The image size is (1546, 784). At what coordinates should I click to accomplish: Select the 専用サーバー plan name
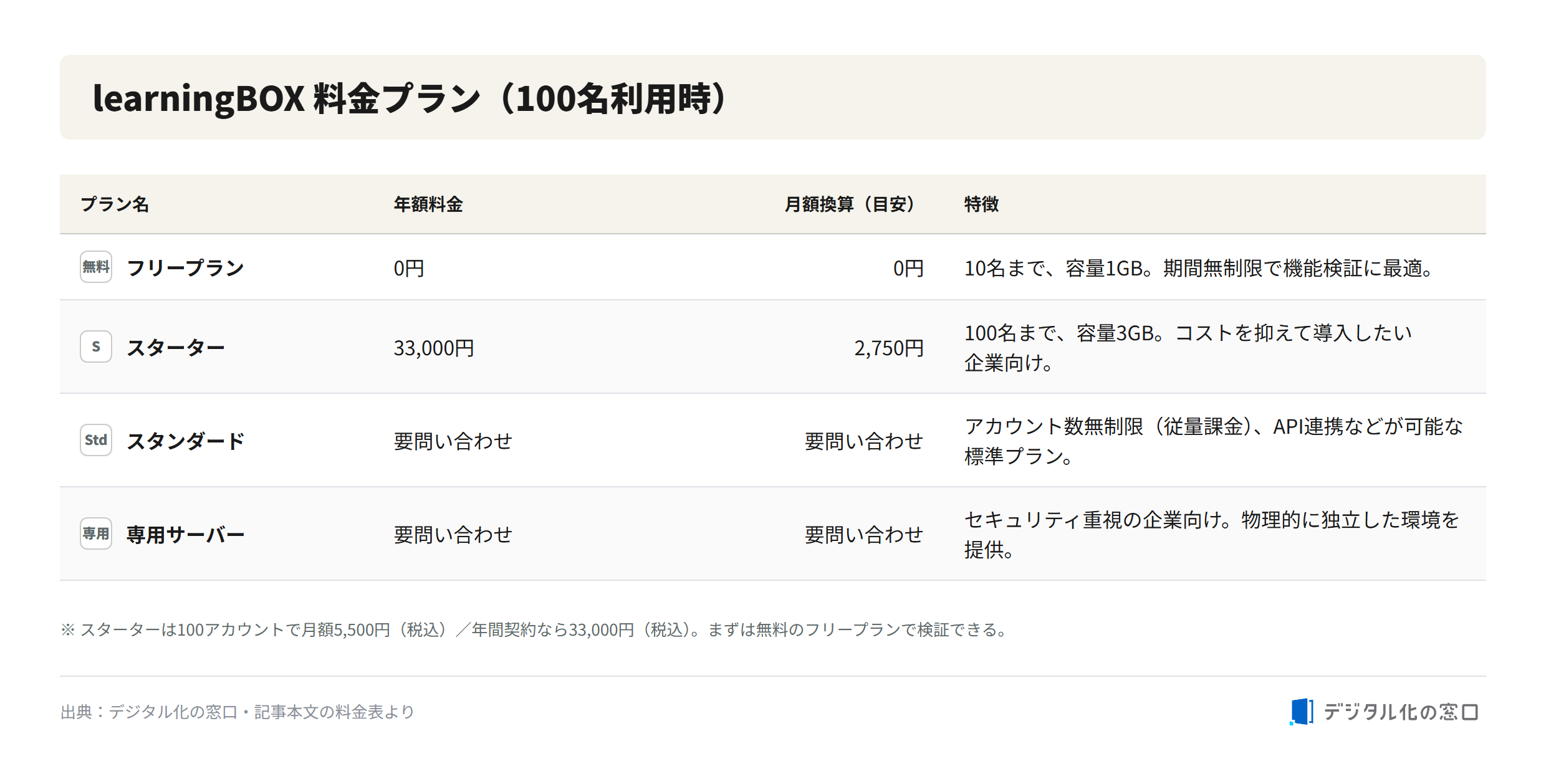[186, 535]
